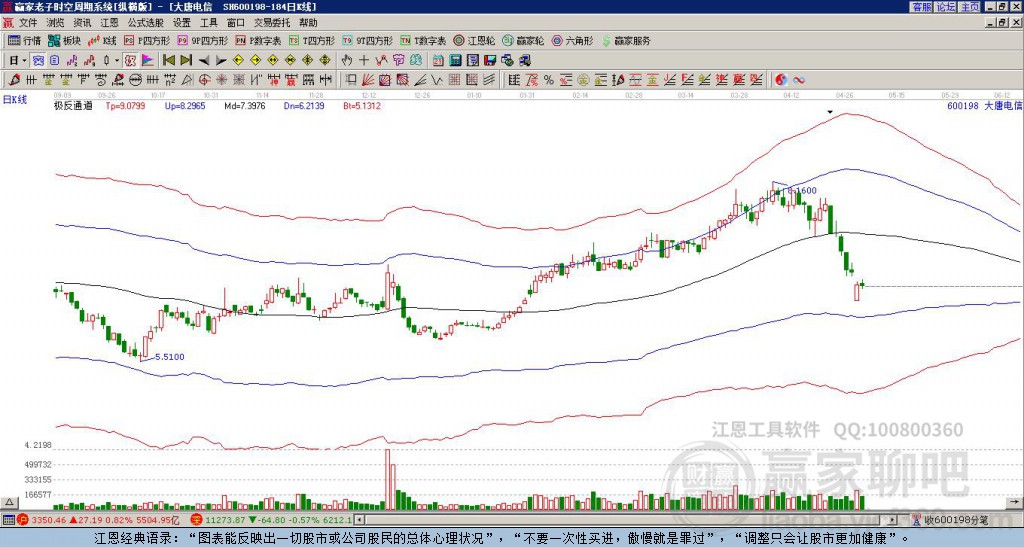Open the candlestick style dropdown arrow
Image resolution: width=1024 pixels, height=548 pixels.
(x=117, y=60)
